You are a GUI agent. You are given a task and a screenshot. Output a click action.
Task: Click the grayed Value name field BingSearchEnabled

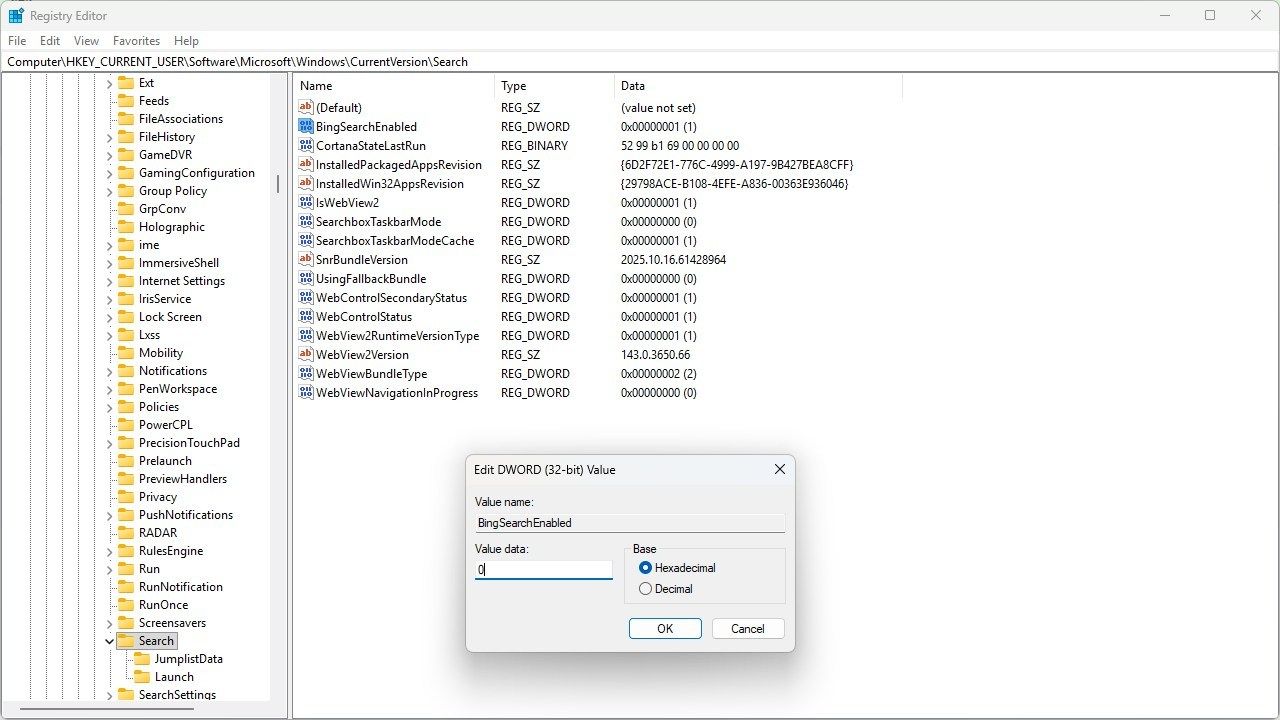pyautogui.click(x=630, y=523)
